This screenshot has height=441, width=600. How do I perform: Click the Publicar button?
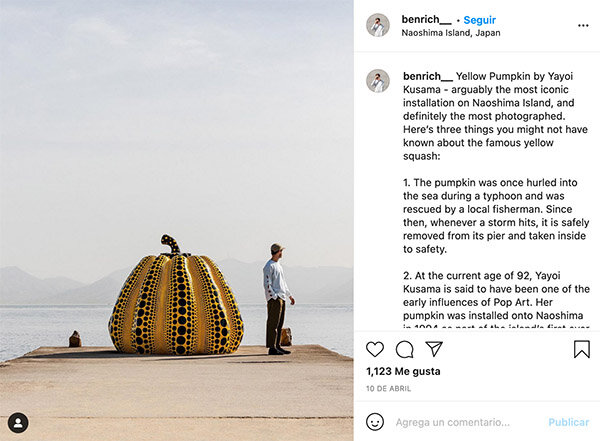[x=568, y=422]
